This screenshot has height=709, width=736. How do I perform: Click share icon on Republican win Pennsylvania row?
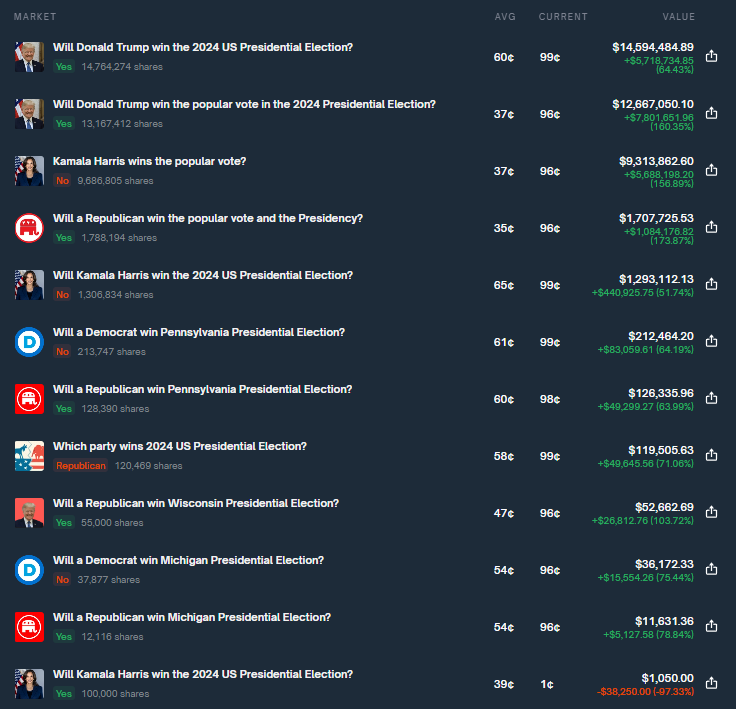[x=711, y=399]
